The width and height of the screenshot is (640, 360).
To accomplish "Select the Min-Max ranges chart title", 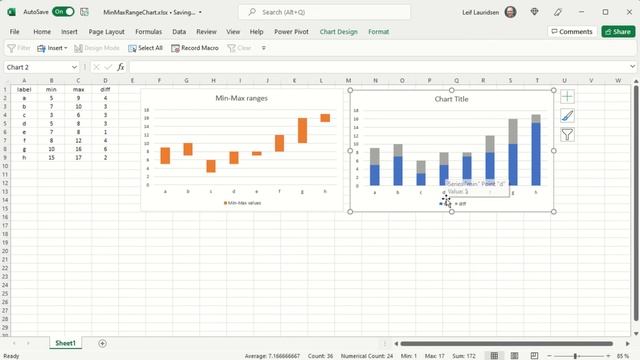I will pos(241,98).
